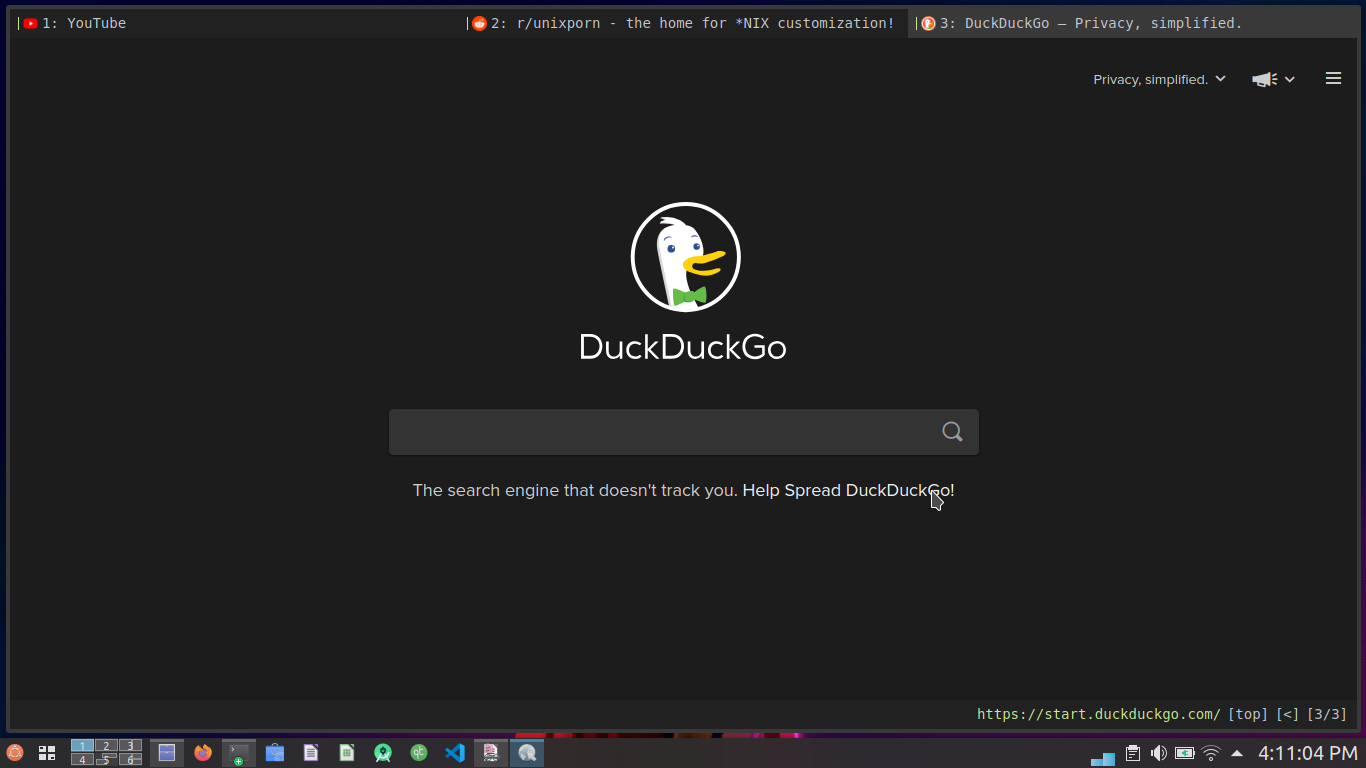Image resolution: width=1366 pixels, height=768 pixels.
Task: Open the volume control tray icon
Action: [x=1158, y=753]
